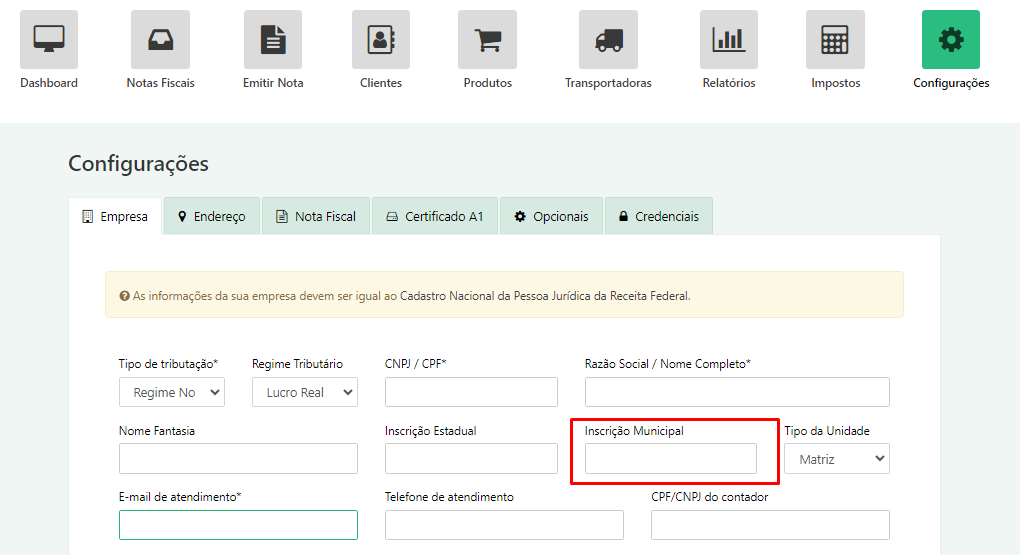Viewport: 1020px width, 555px height.
Task: Open Produtos shopping cart icon
Action: point(487,40)
